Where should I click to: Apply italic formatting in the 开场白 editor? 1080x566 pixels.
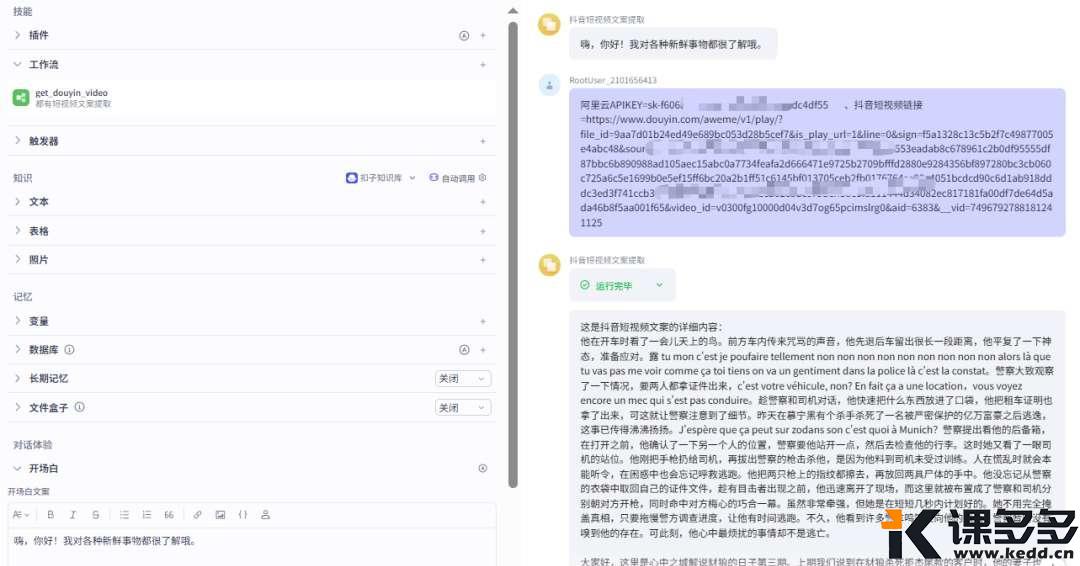coord(72,514)
